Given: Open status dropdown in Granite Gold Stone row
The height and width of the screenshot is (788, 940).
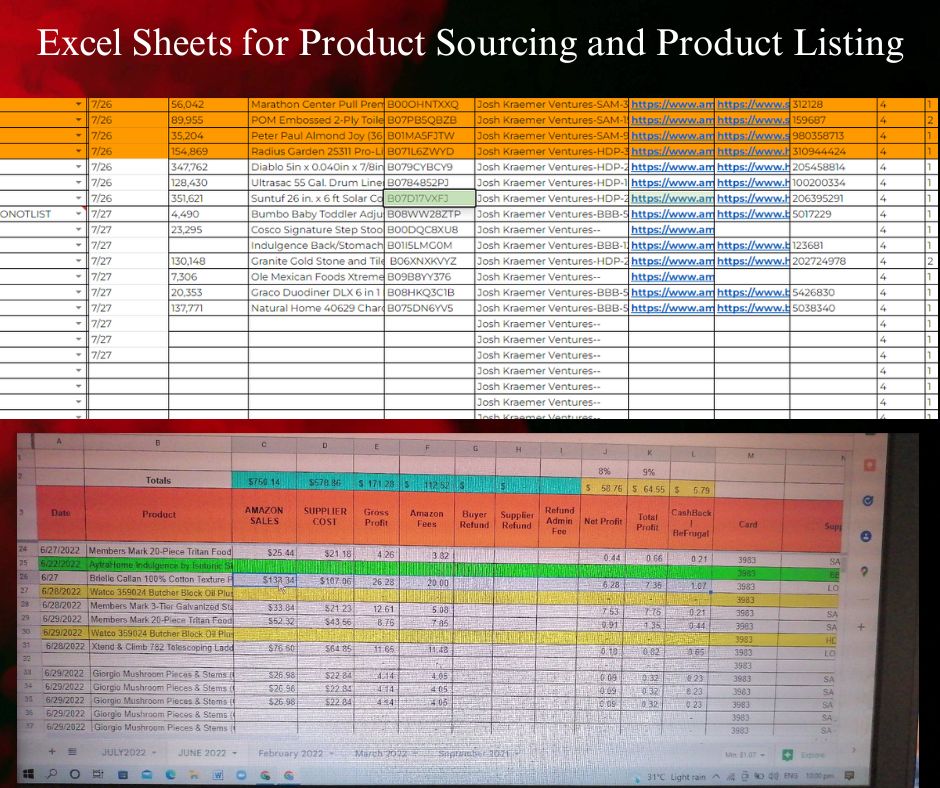Looking at the screenshot, I should coord(79,261).
